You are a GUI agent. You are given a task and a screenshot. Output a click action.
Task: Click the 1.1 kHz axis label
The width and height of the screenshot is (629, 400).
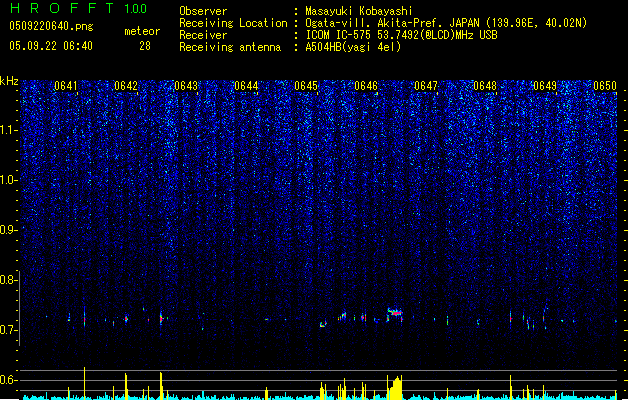[9, 130]
